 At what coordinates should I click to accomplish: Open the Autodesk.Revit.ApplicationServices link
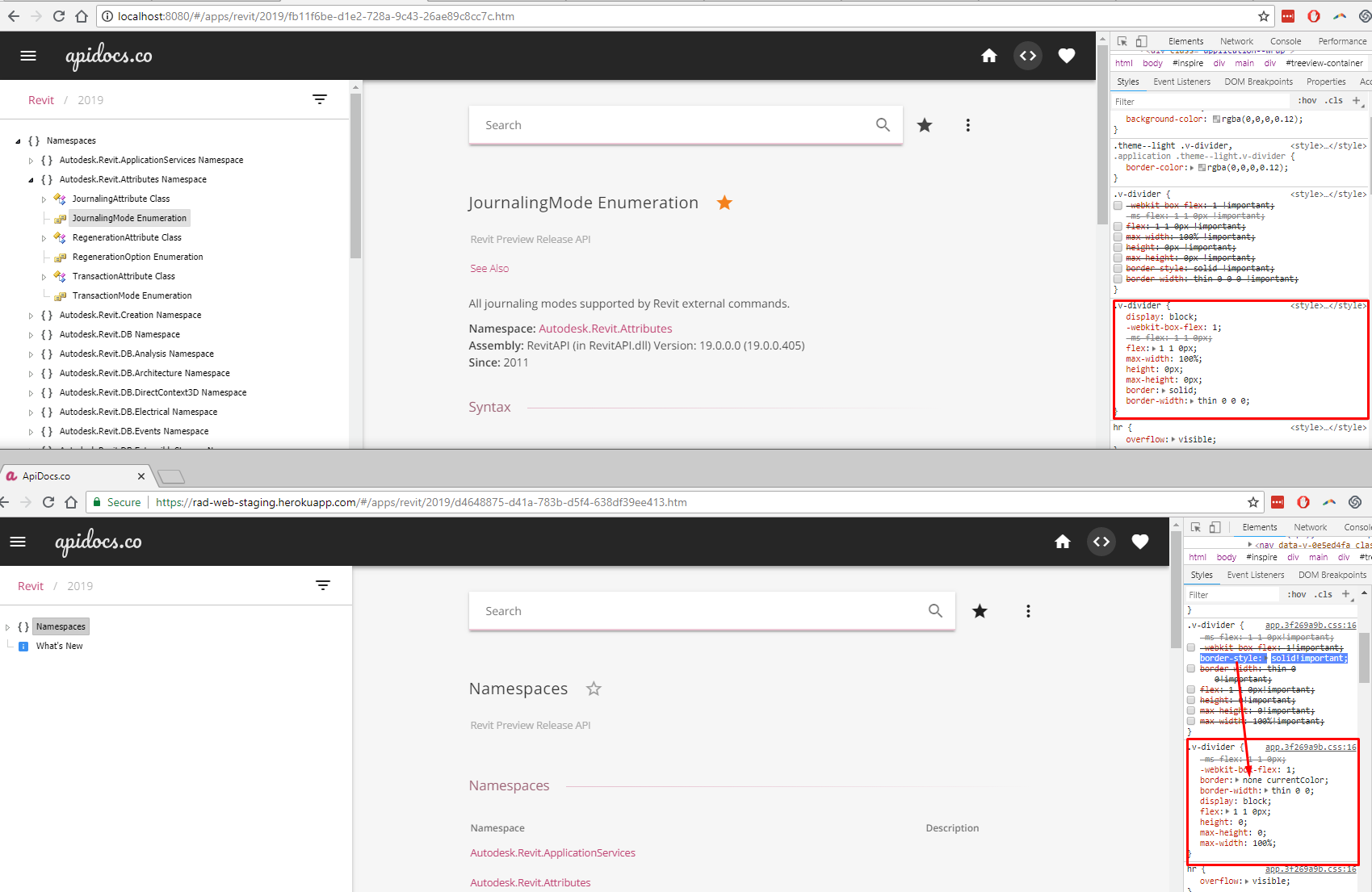click(552, 852)
